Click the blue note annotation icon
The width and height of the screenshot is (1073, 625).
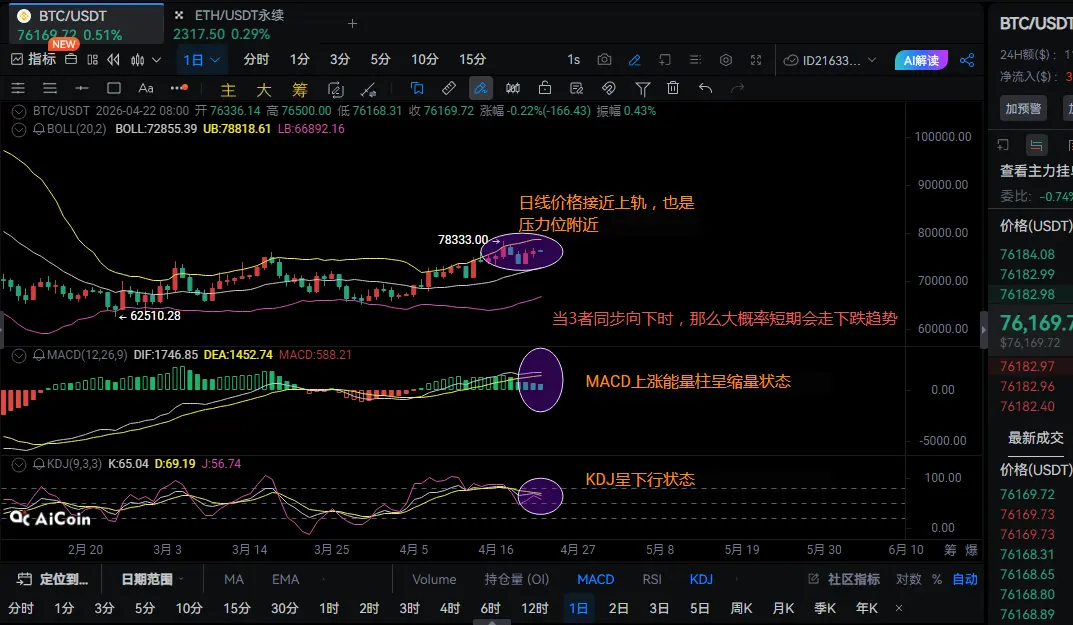[417, 88]
